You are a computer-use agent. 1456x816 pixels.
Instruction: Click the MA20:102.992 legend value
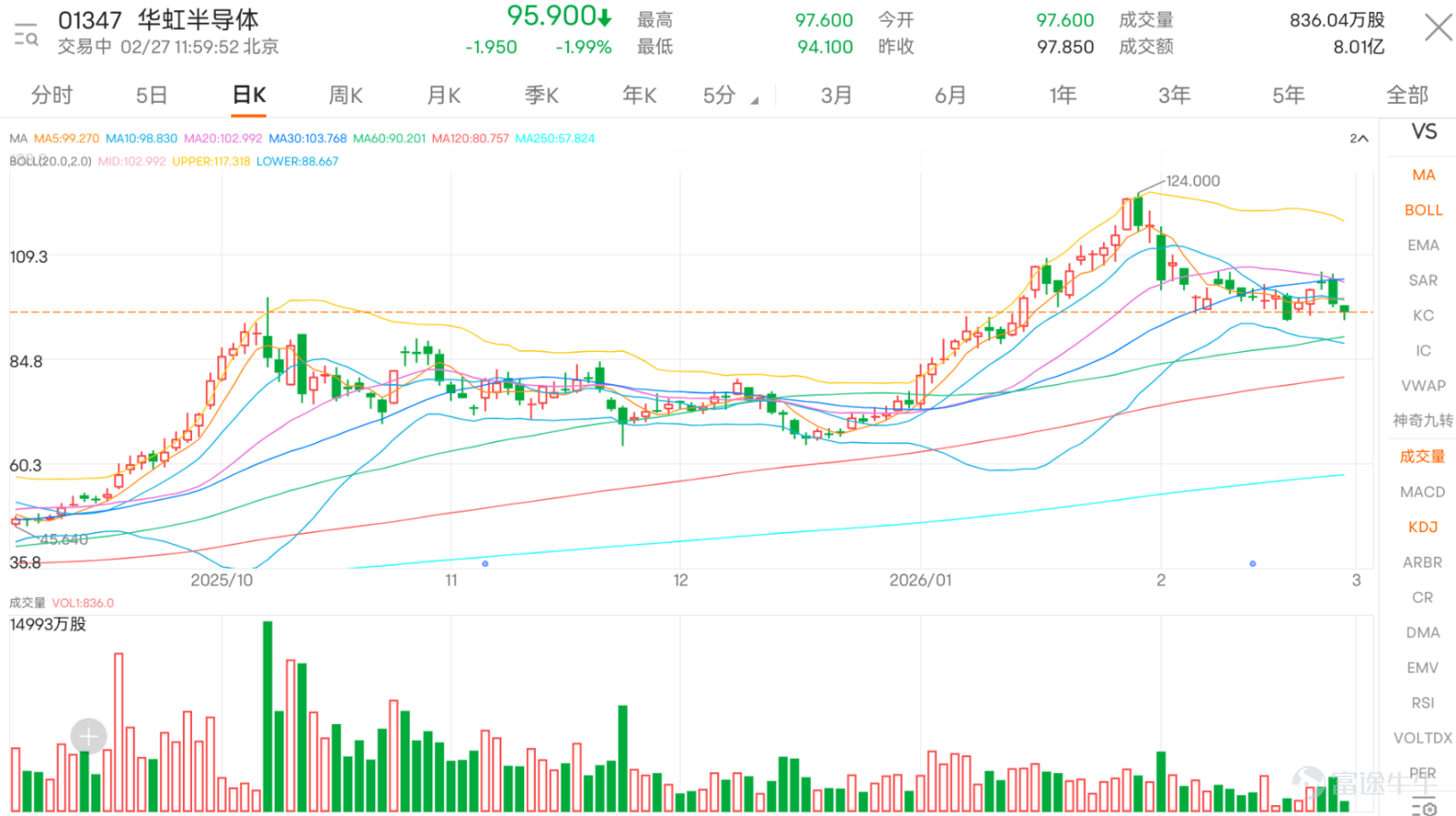pos(223,138)
